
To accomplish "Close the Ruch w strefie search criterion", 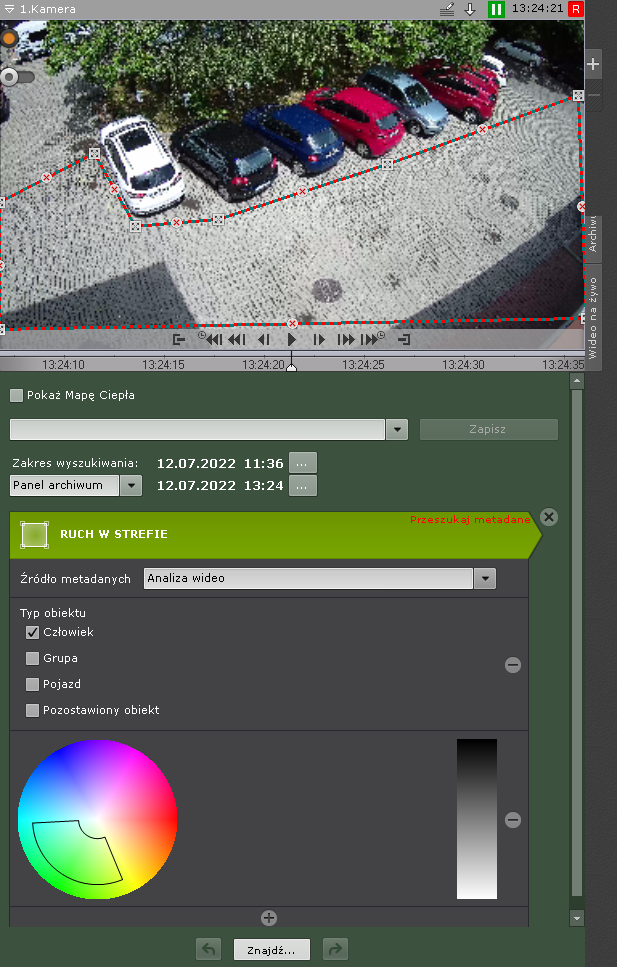I will coord(548,517).
